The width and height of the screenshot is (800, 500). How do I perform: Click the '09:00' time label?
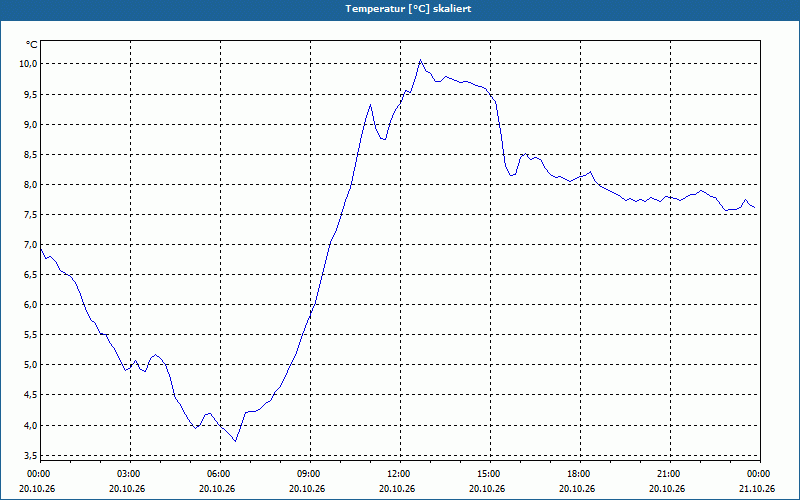(310, 474)
